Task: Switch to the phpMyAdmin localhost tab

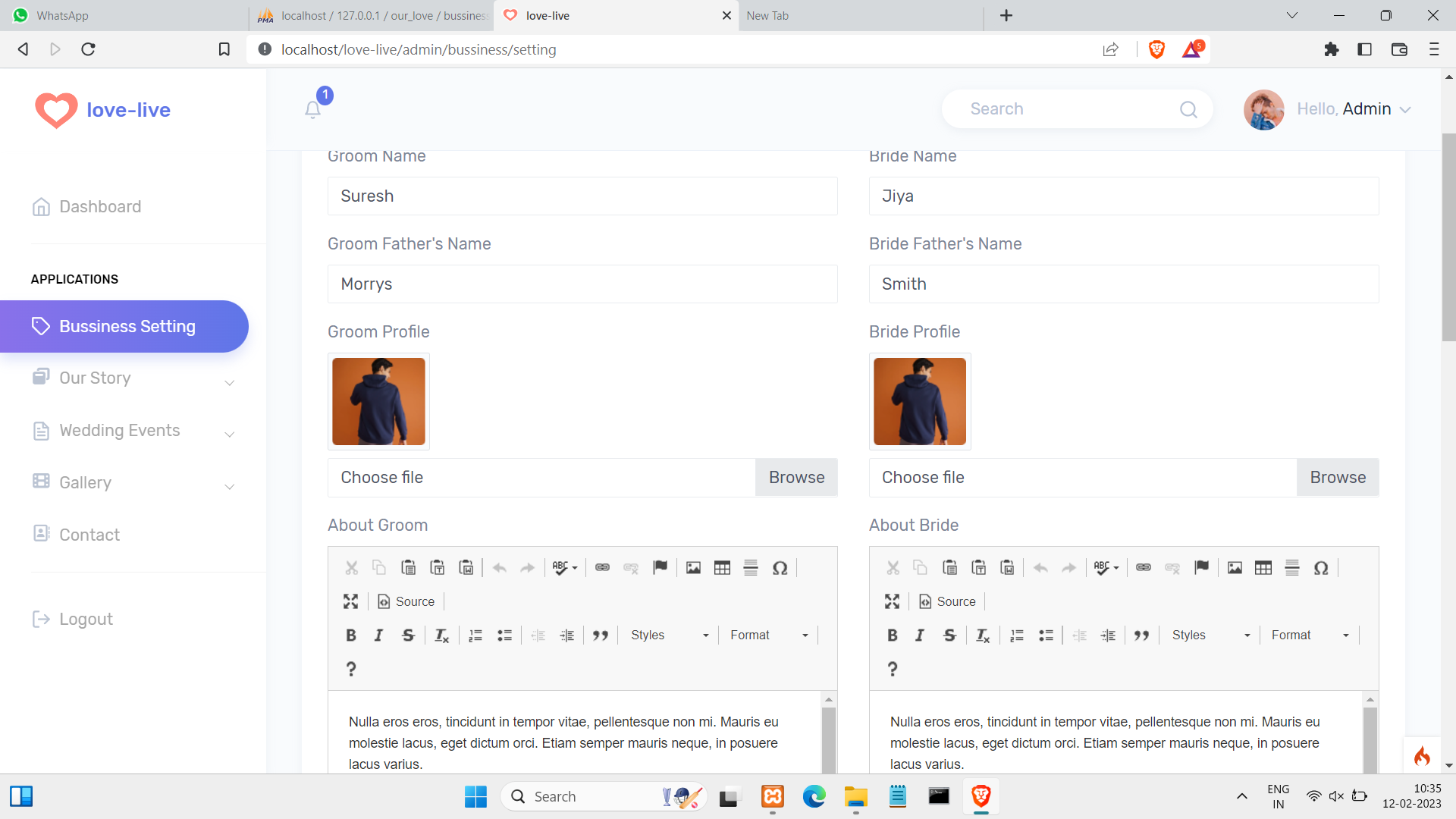Action: click(372, 15)
